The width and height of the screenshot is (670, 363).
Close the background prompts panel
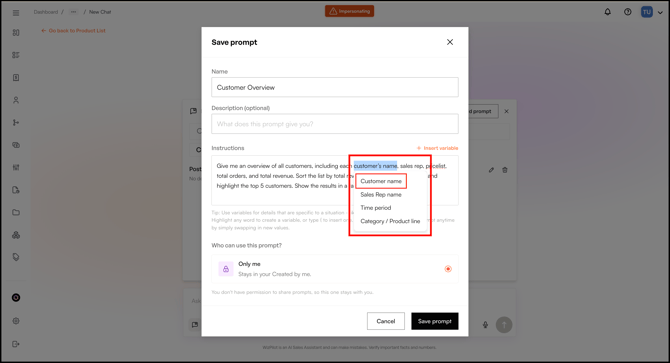(506, 111)
